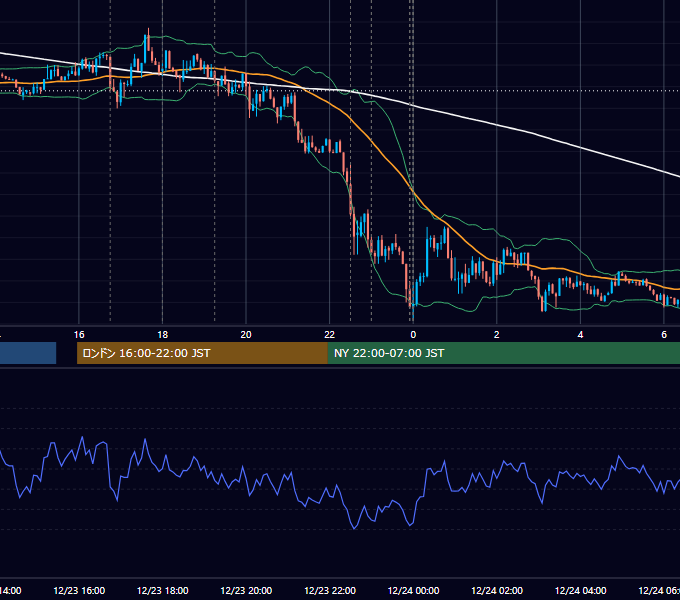Click the 12/23 20:00 time axis label
The height and width of the screenshot is (600, 680).
[x=246, y=590]
